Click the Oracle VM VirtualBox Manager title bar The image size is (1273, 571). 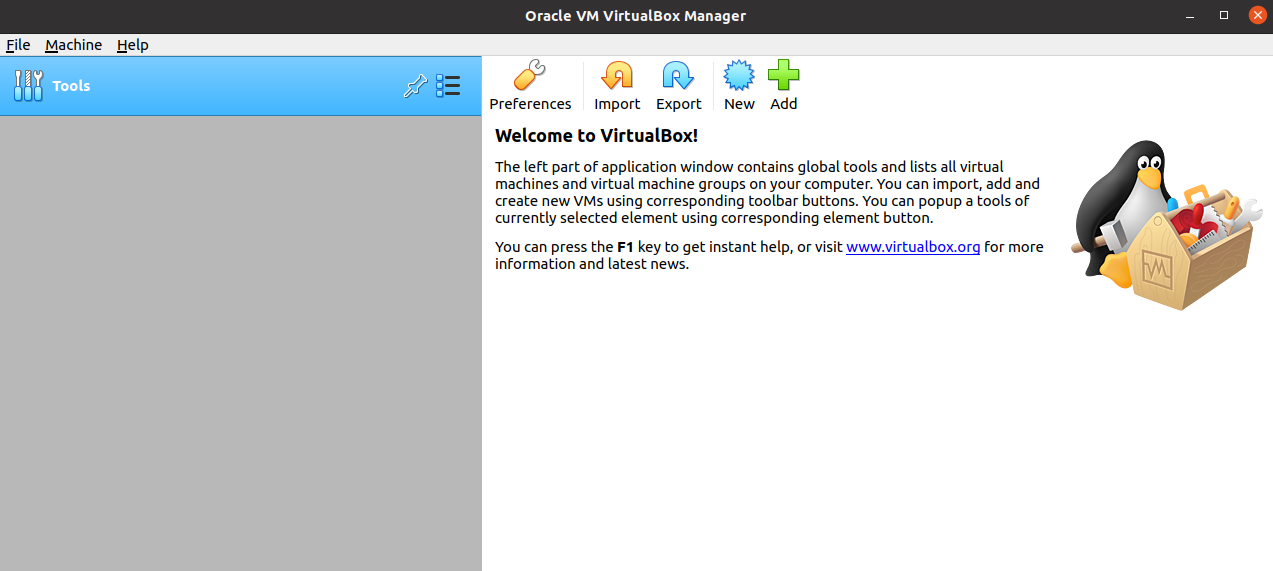[x=635, y=15]
